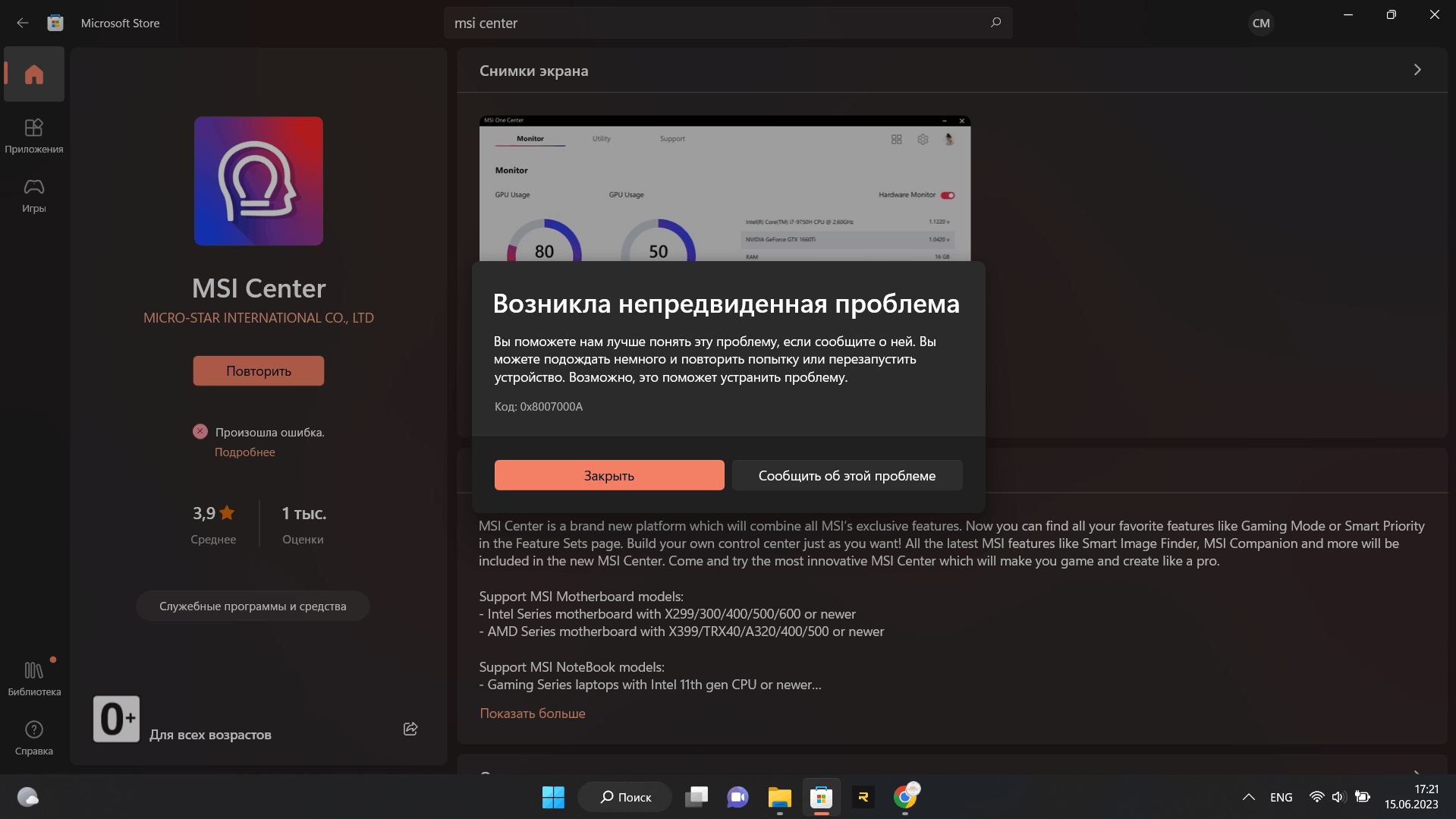This screenshot has height=819, width=1456.
Task: Click the MSI Center title text
Action: click(259, 288)
